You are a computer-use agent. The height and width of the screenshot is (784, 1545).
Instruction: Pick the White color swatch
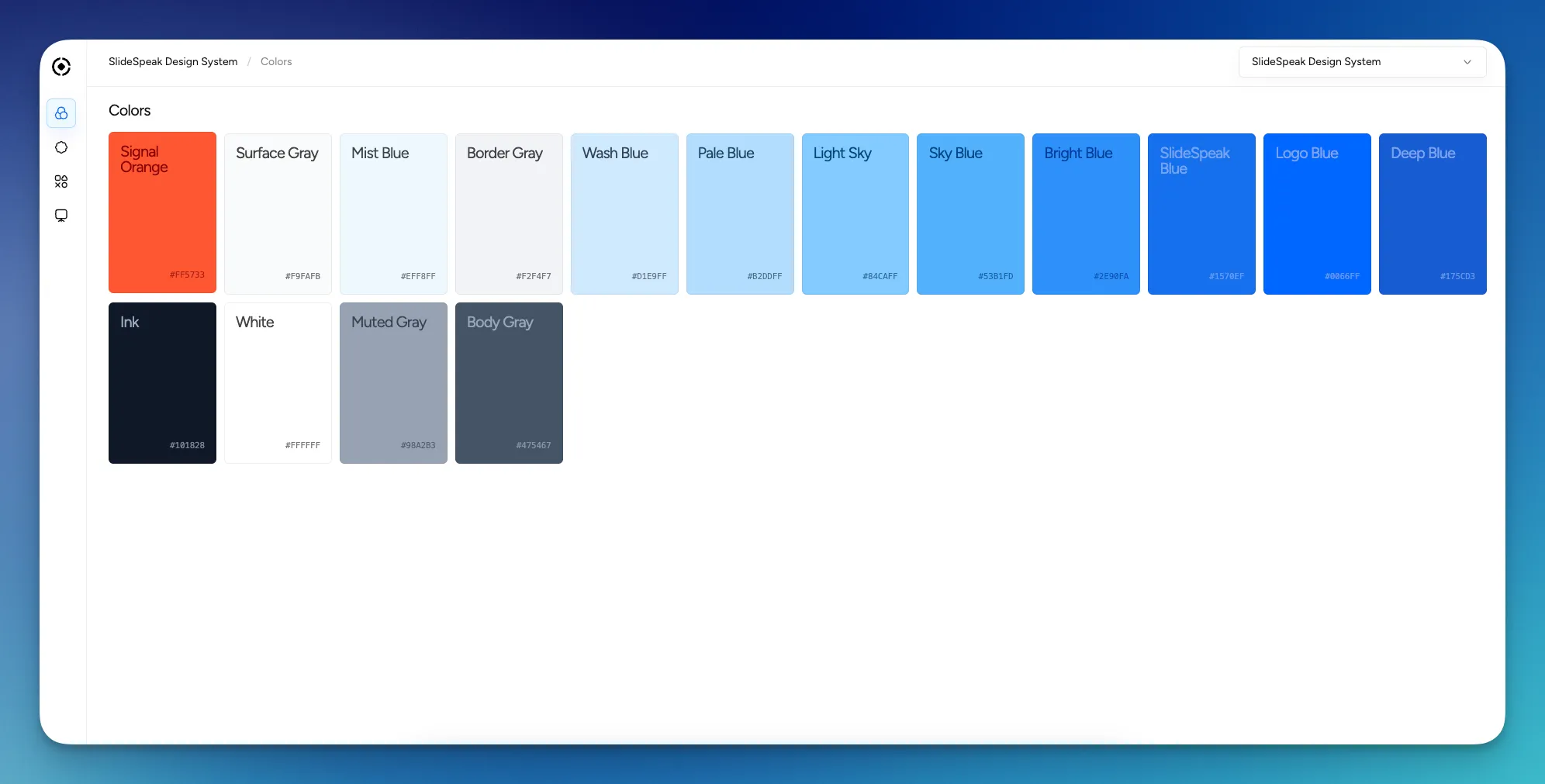[278, 383]
